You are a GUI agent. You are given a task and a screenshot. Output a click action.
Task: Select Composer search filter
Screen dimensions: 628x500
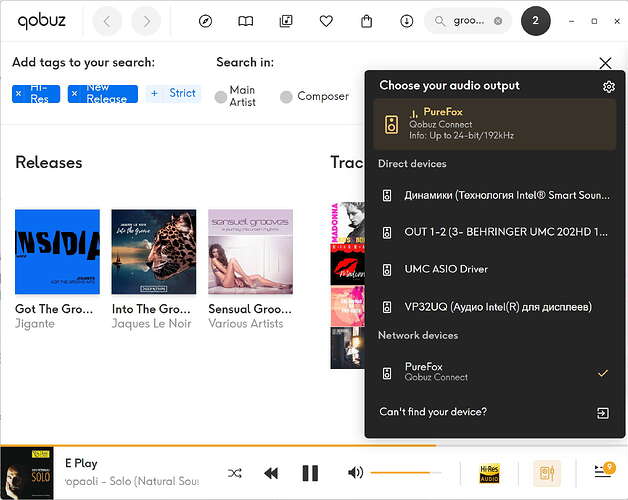click(x=286, y=97)
